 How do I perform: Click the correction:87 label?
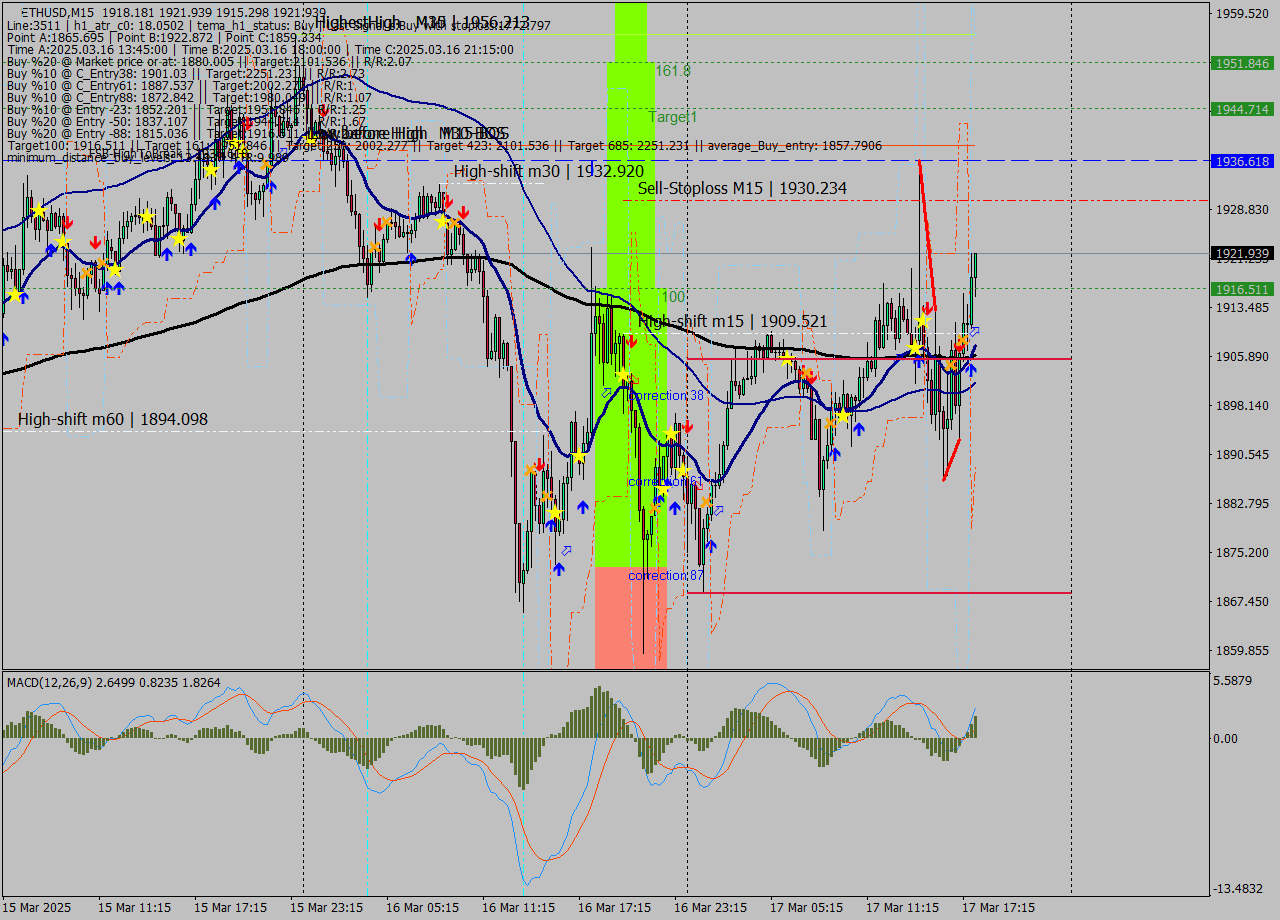[665, 576]
